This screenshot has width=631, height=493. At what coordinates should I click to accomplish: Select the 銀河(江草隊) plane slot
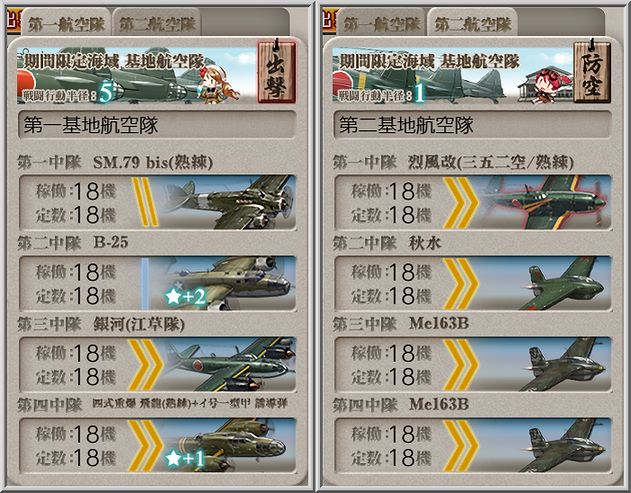158,364
